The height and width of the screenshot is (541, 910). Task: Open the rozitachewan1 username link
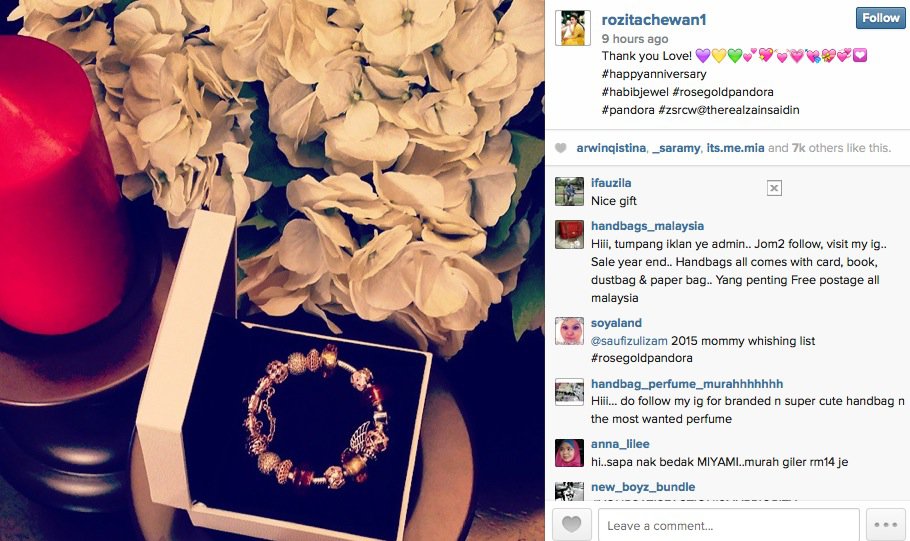[x=654, y=20]
